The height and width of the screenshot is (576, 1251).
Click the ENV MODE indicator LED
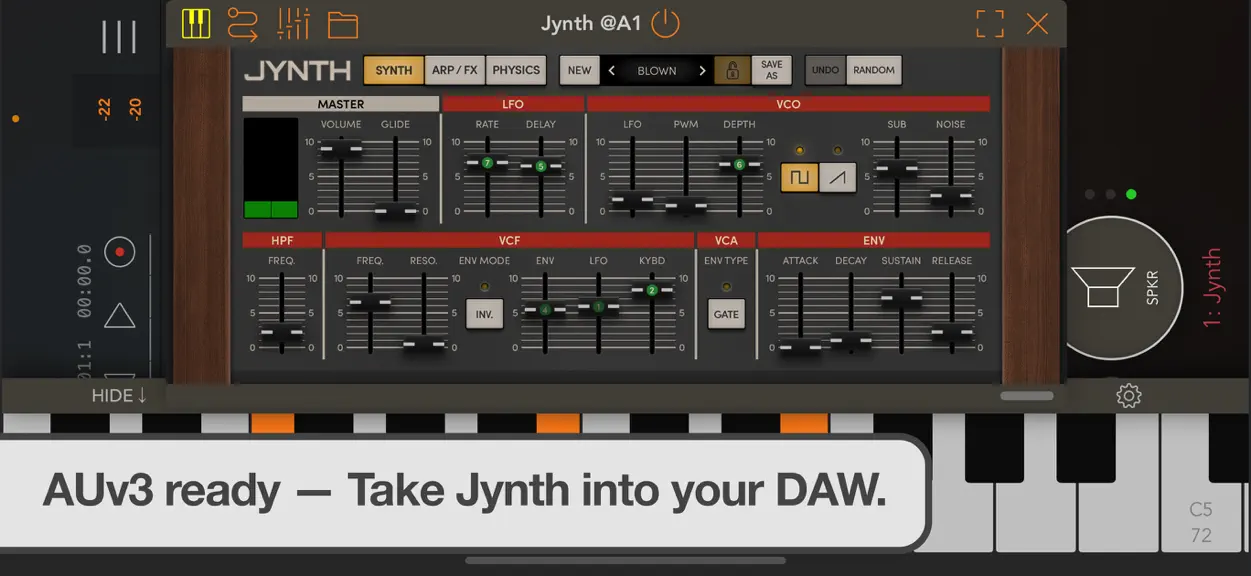(485, 287)
